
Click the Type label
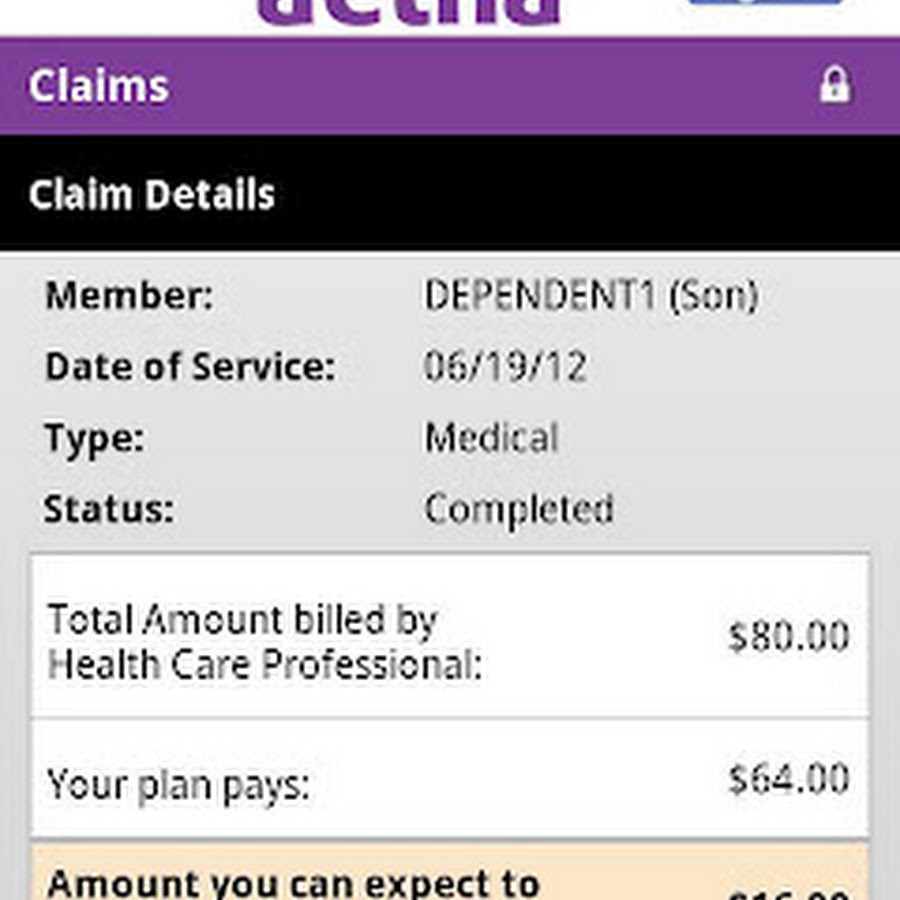point(94,438)
